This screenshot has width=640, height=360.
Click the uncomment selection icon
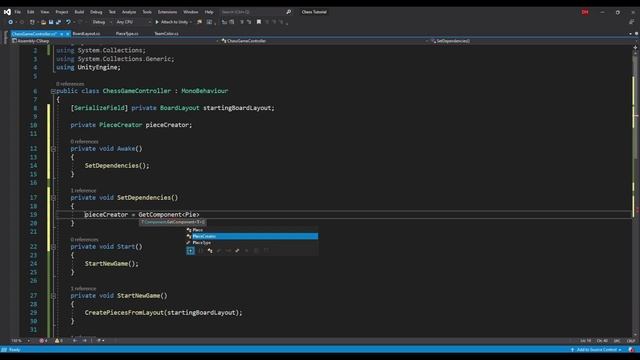[249, 22]
